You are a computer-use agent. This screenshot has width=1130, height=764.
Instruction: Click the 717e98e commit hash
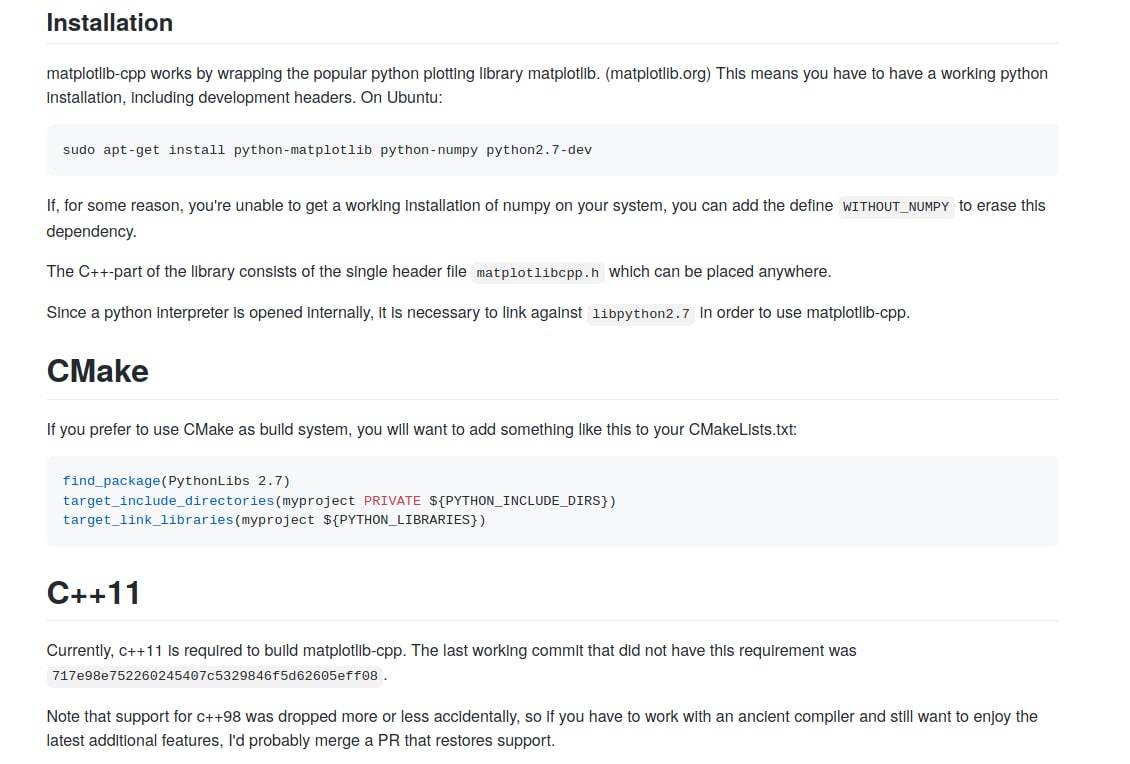pyautogui.click(x=215, y=676)
